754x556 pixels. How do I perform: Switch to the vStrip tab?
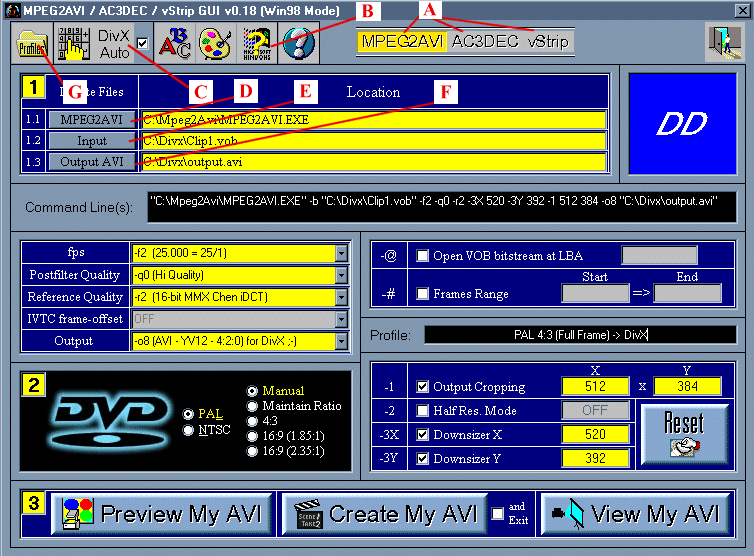[548, 42]
